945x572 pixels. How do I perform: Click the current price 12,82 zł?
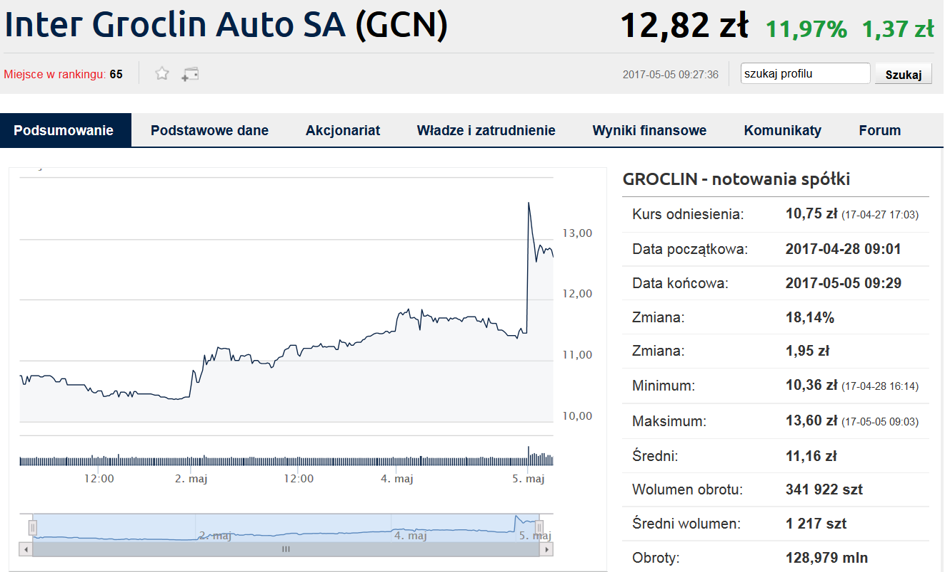(684, 26)
